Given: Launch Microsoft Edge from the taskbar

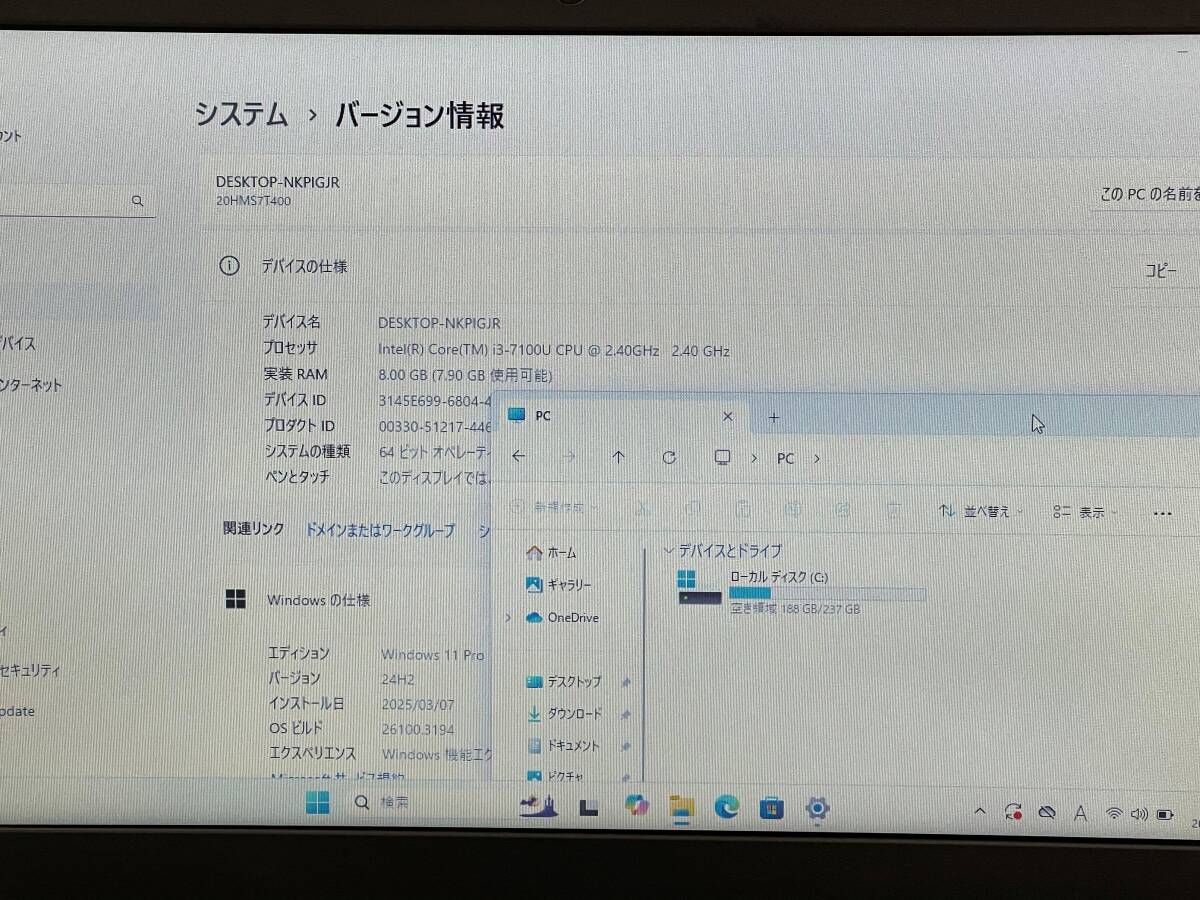Looking at the screenshot, I should point(727,807).
